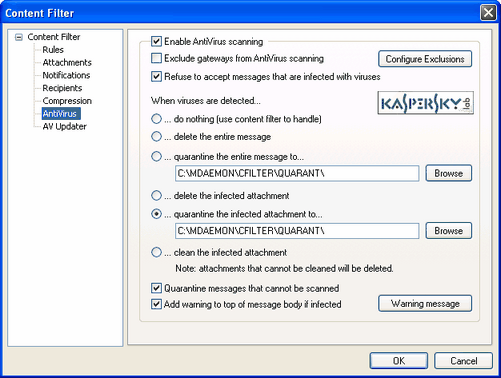The image size is (501, 378).
Task: Open the Rules tree item
Action: pyautogui.click(x=53, y=50)
